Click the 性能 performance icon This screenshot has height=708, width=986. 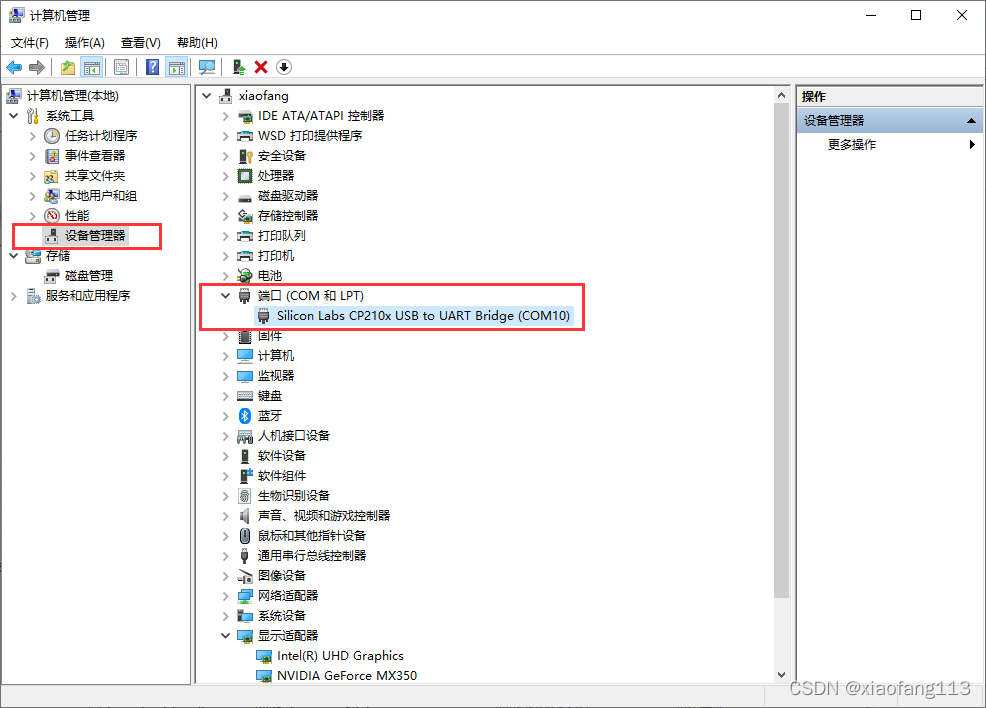pyautogui.click(x=52, y=216)
